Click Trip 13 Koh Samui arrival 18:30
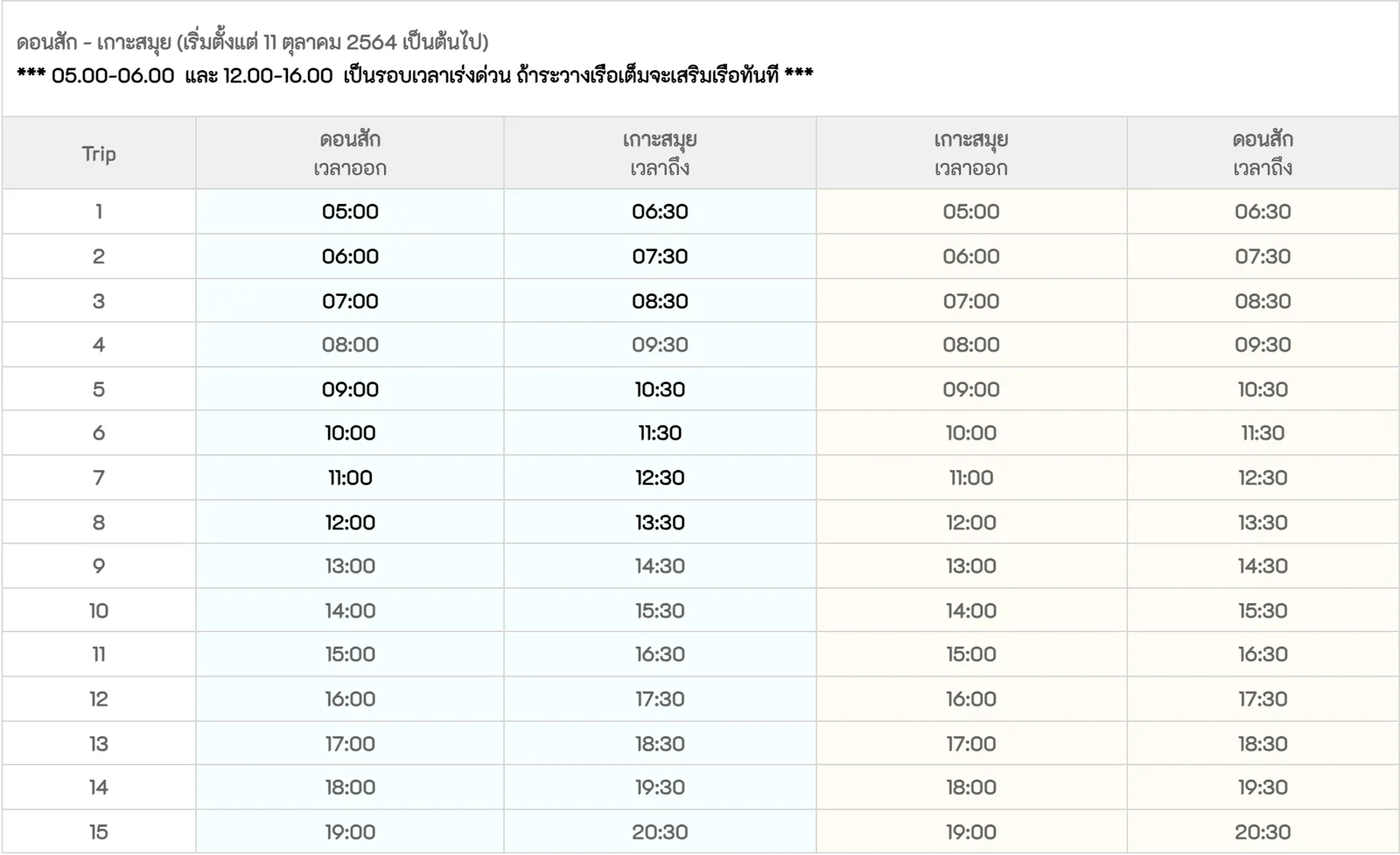The height and width of the screenshot is (855, 1400). click(x=660, y=744)
